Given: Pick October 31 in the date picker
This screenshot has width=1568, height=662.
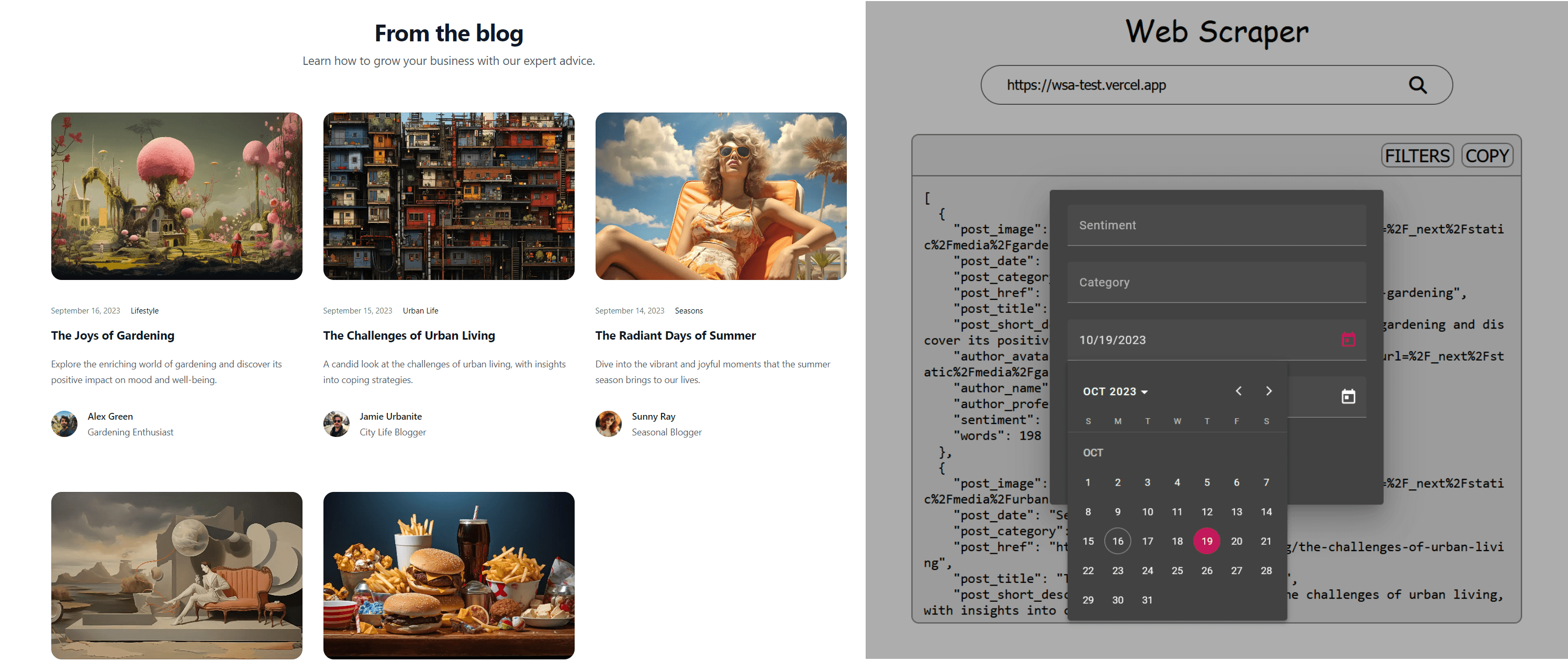Looking at the screenshot, I should click(1147, 600).
